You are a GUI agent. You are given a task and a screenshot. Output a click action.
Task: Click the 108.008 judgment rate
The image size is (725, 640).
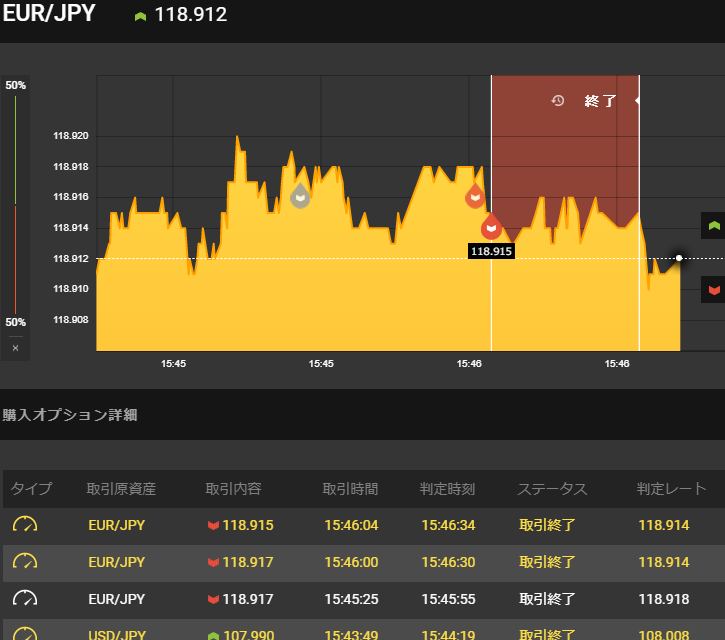(664, 634)
